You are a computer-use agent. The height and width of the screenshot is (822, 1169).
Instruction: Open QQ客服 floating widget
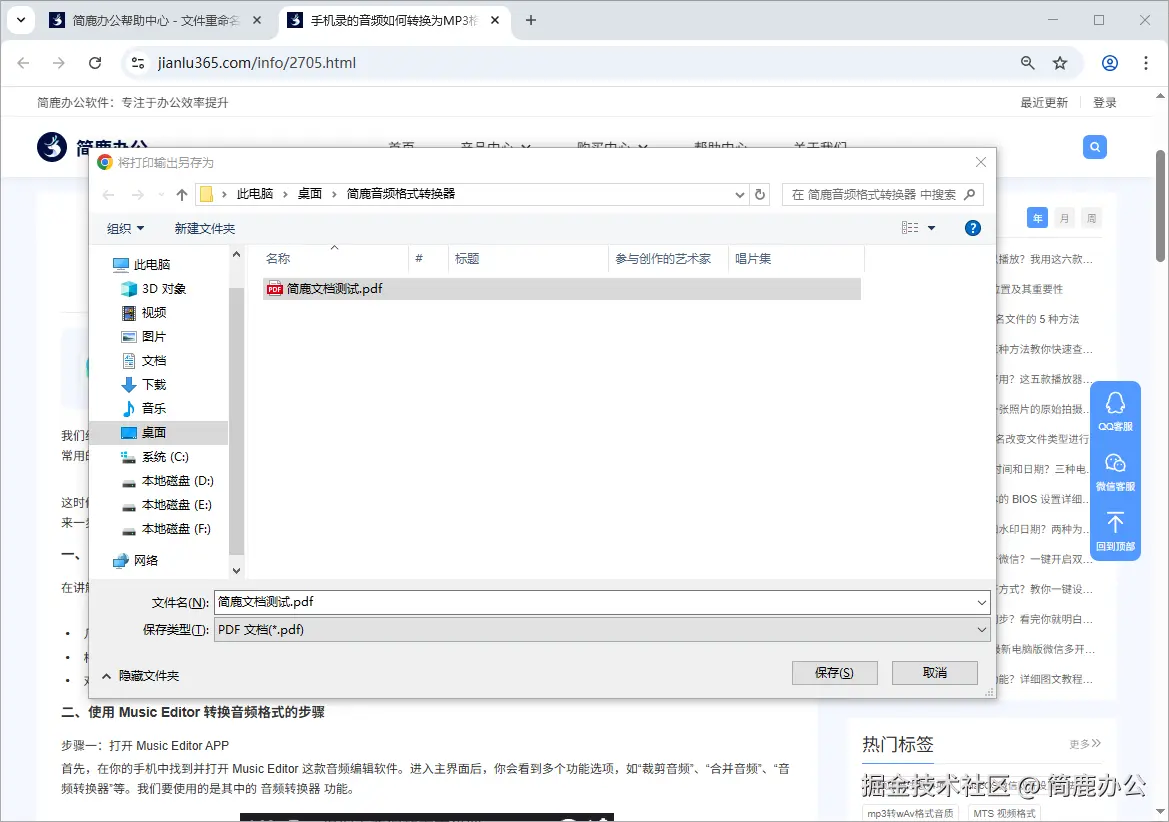pos(1115,411)
